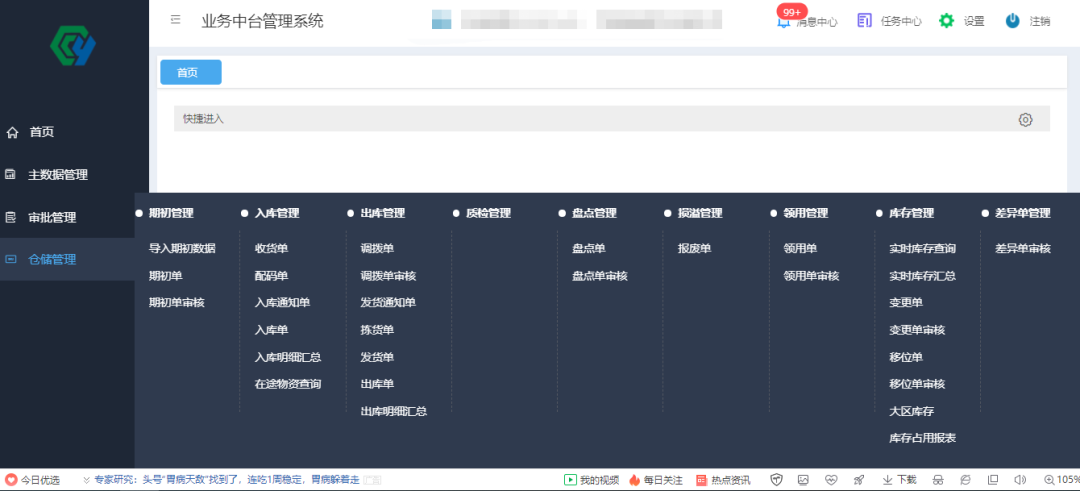
Task: Open 领用单 entry
Action: tap(800, 249)
